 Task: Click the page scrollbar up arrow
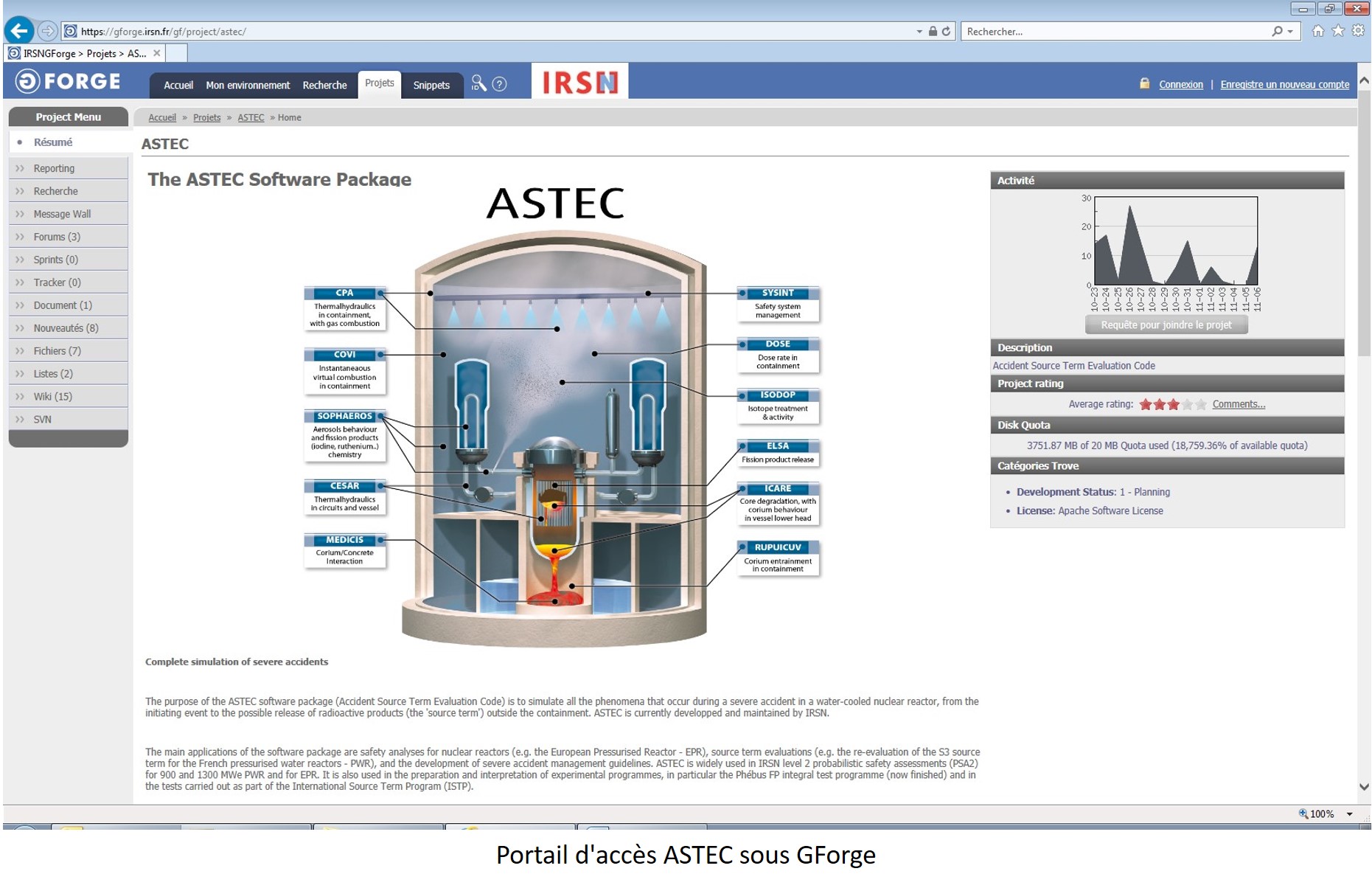(x=1364, y=80)
